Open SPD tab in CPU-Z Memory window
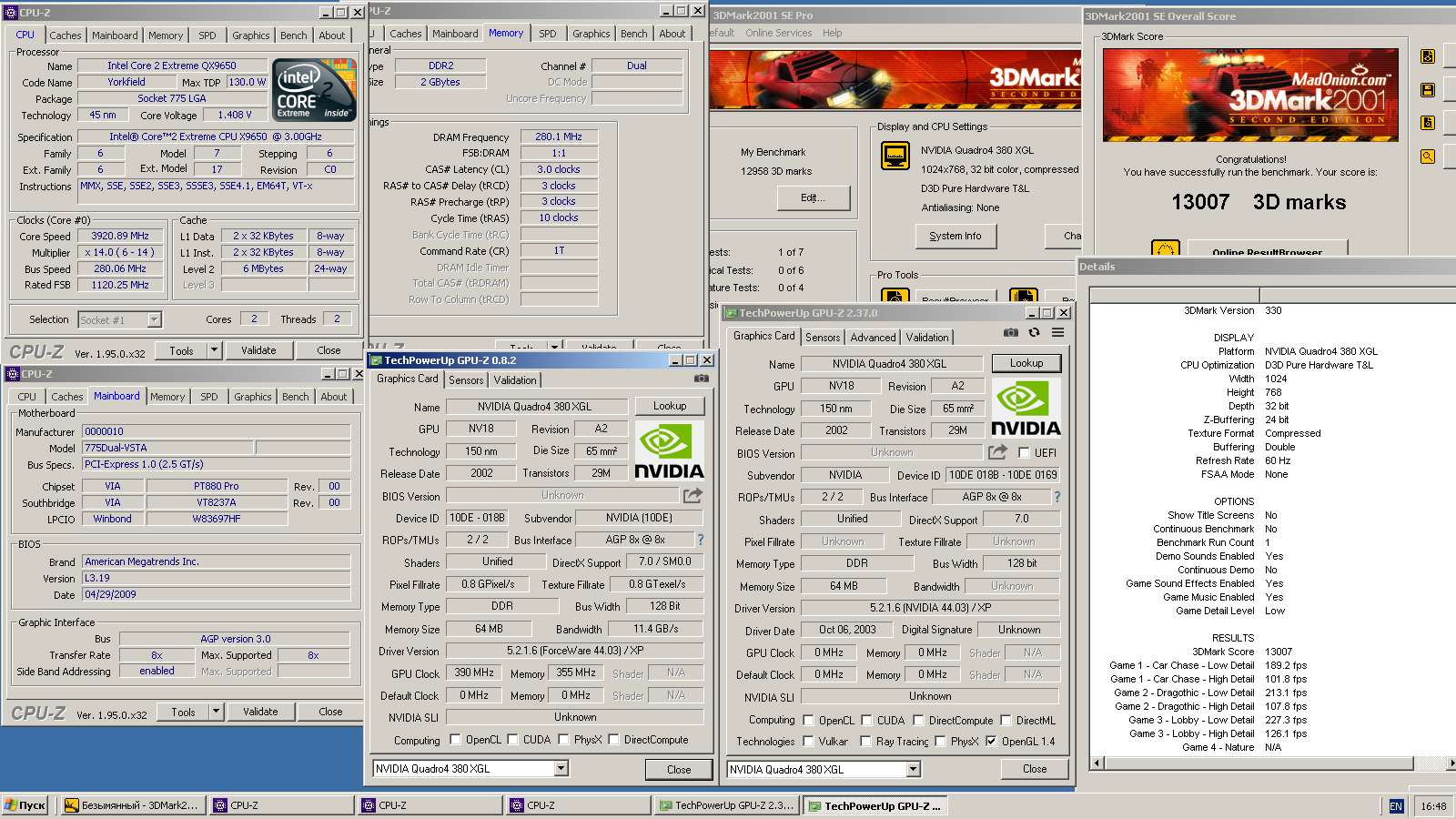This screenshot has height=819, width=1456. click(548, 34)
